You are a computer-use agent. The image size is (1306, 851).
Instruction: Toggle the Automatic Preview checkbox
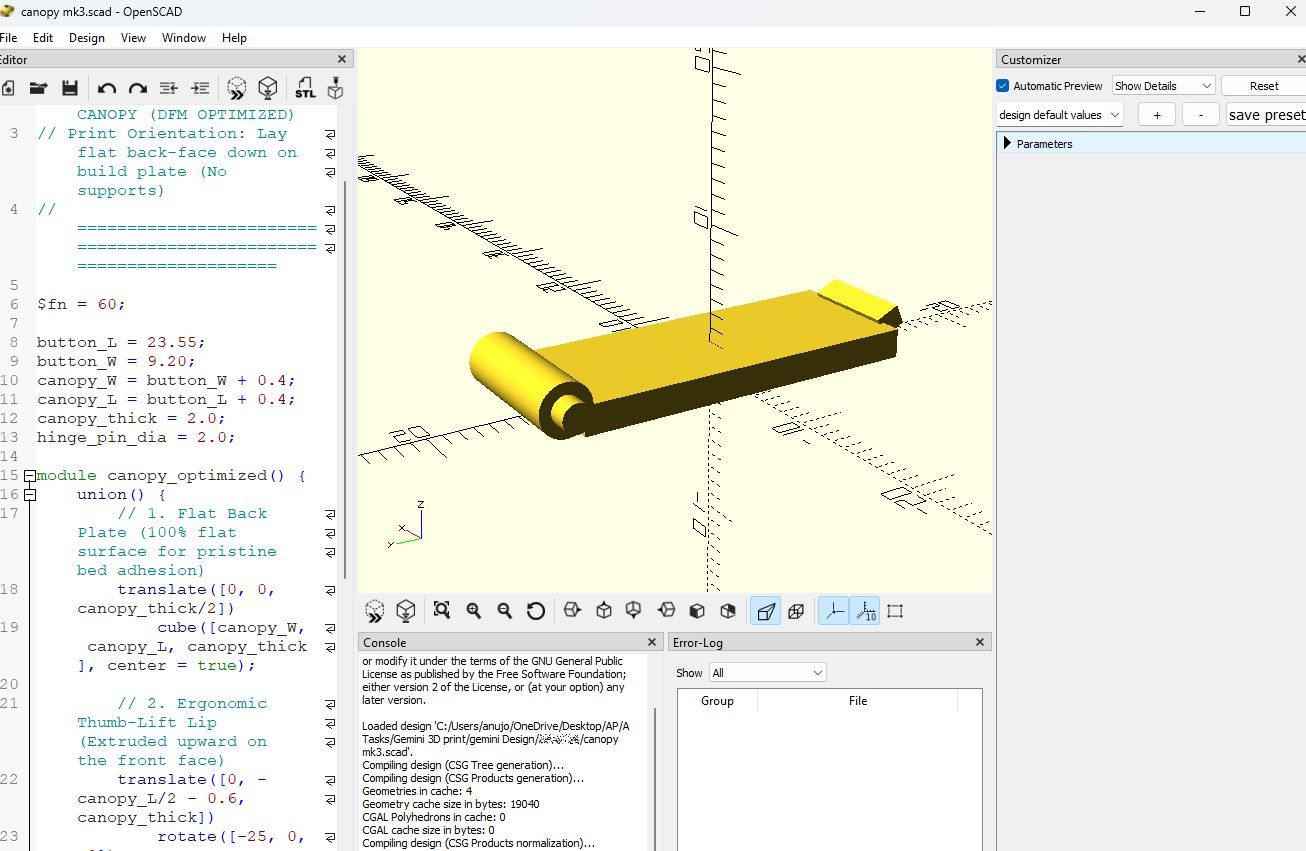[1003, 86]
